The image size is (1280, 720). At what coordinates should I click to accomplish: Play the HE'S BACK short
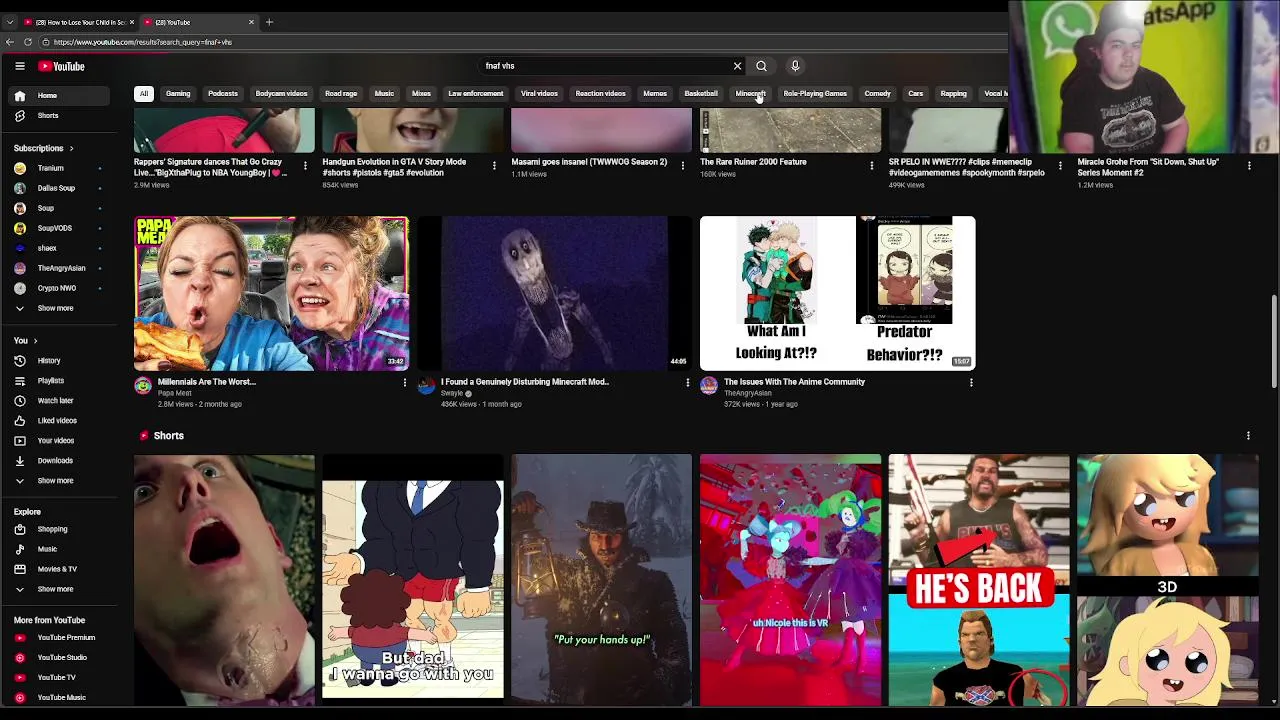[x=979, y=580]
